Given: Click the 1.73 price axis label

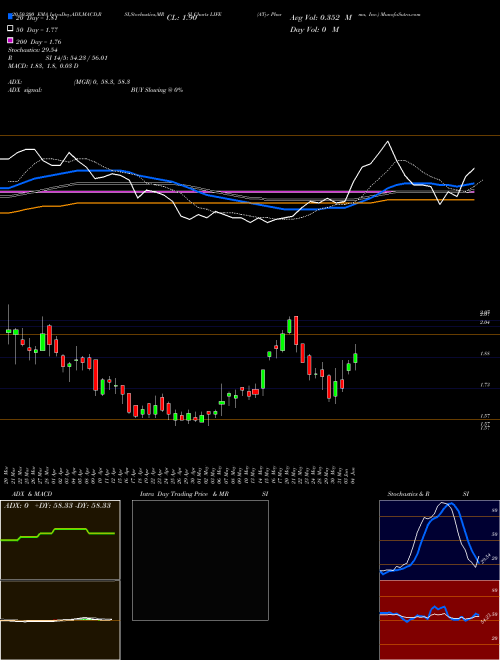Looking at the screenshot, I should (484, 385).
